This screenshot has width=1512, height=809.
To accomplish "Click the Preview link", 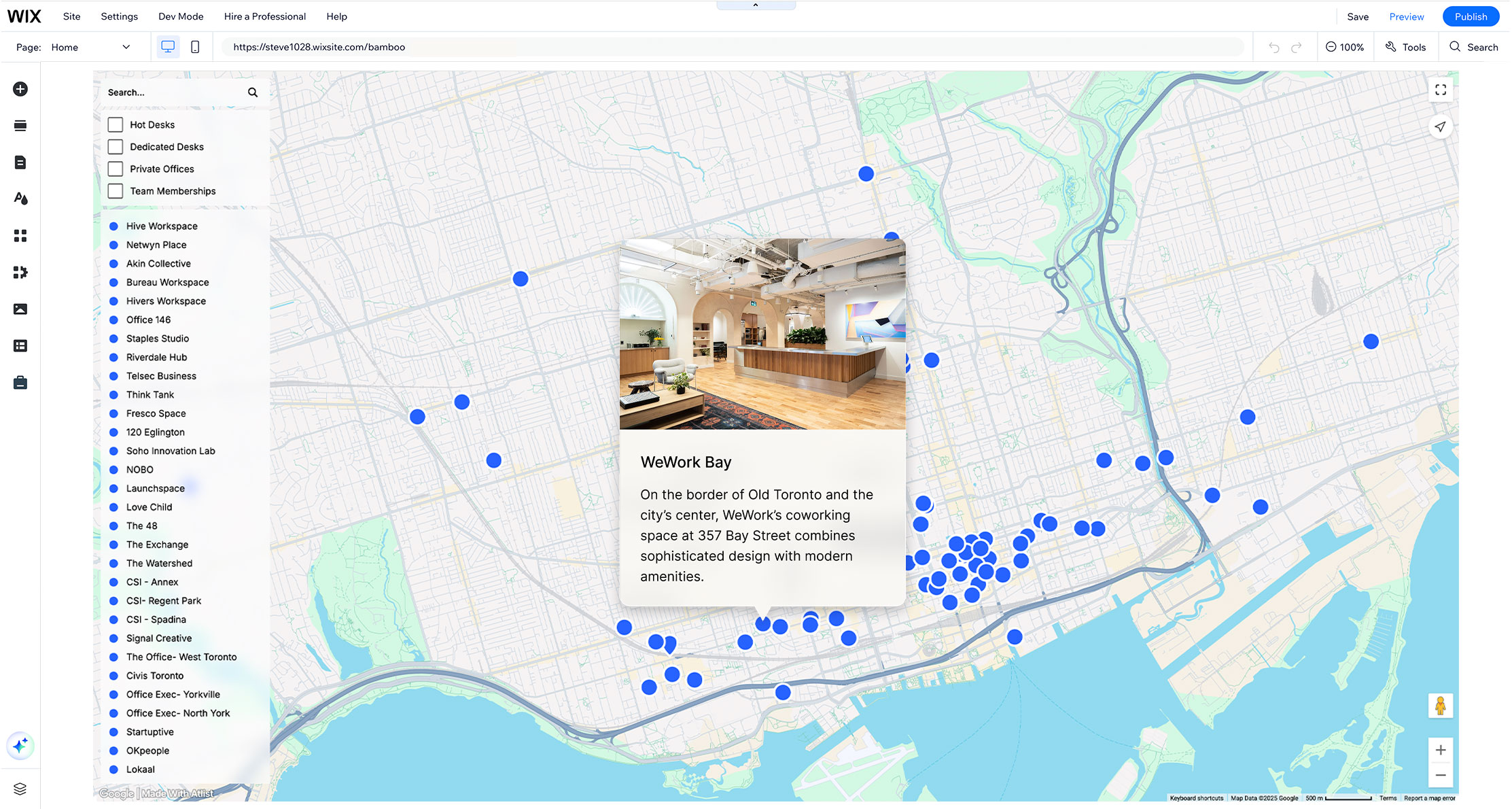I will (x=1406, y=16).
